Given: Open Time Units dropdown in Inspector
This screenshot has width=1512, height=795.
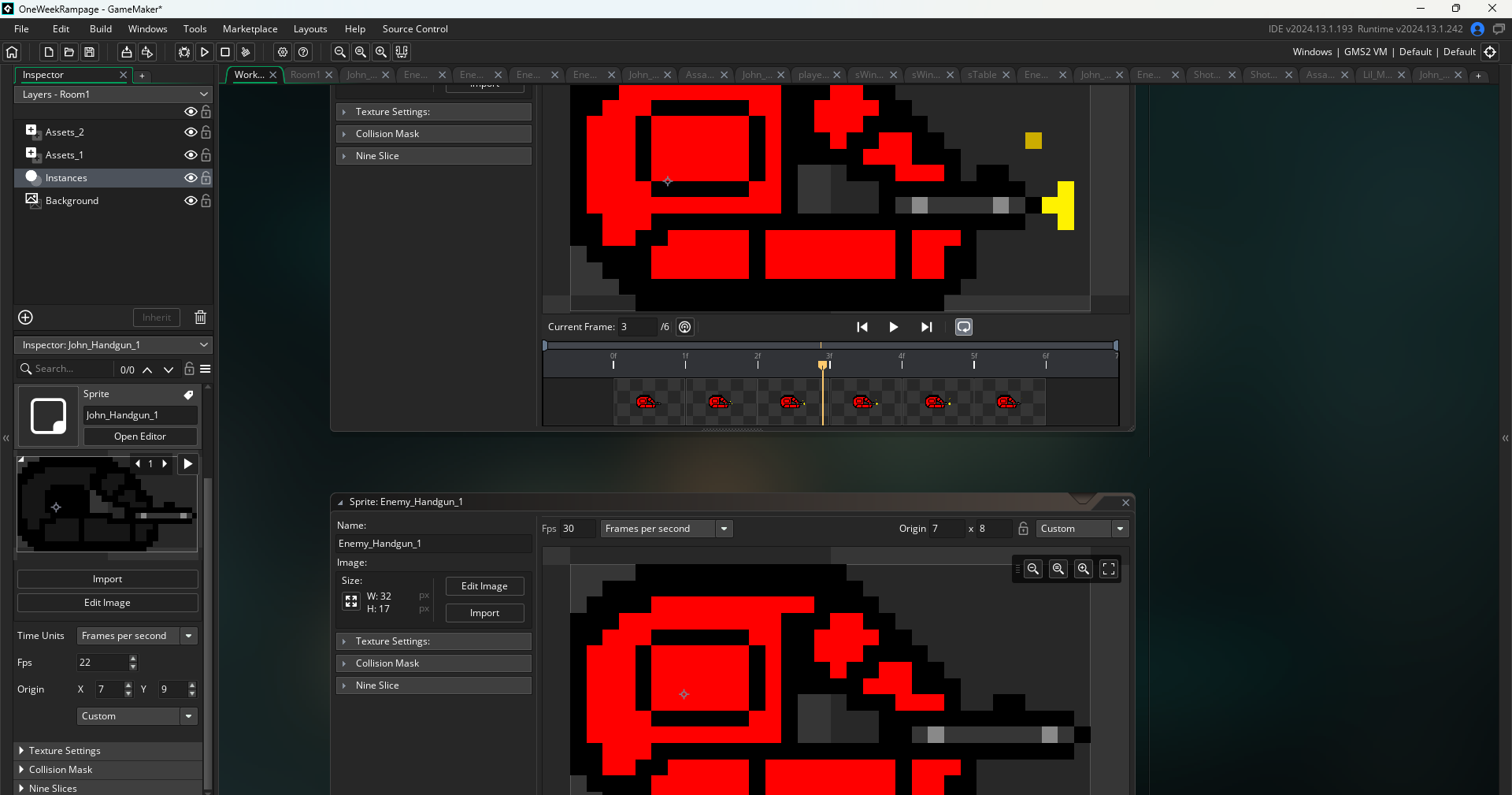Looking at the screenshot, I should click(137, 636).
